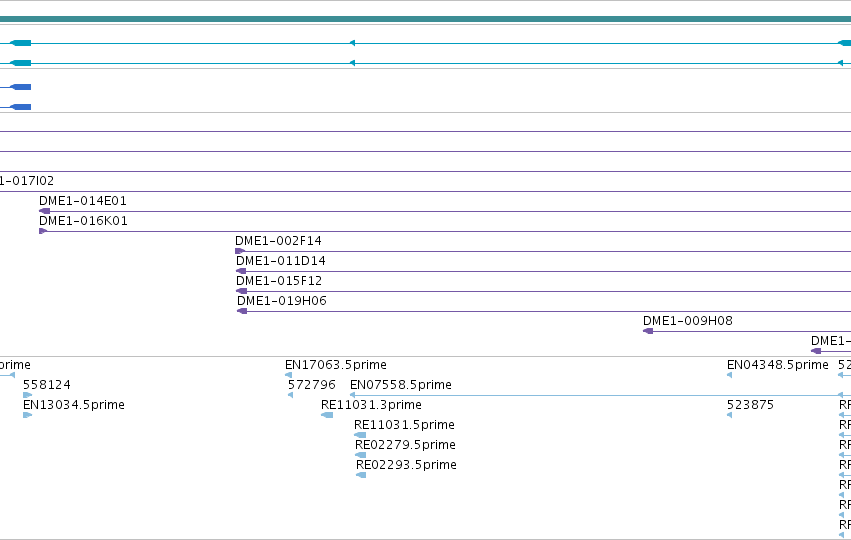Select the upper dark blue exon block
This screenshot has height=540, width=851.
(21, 87)
